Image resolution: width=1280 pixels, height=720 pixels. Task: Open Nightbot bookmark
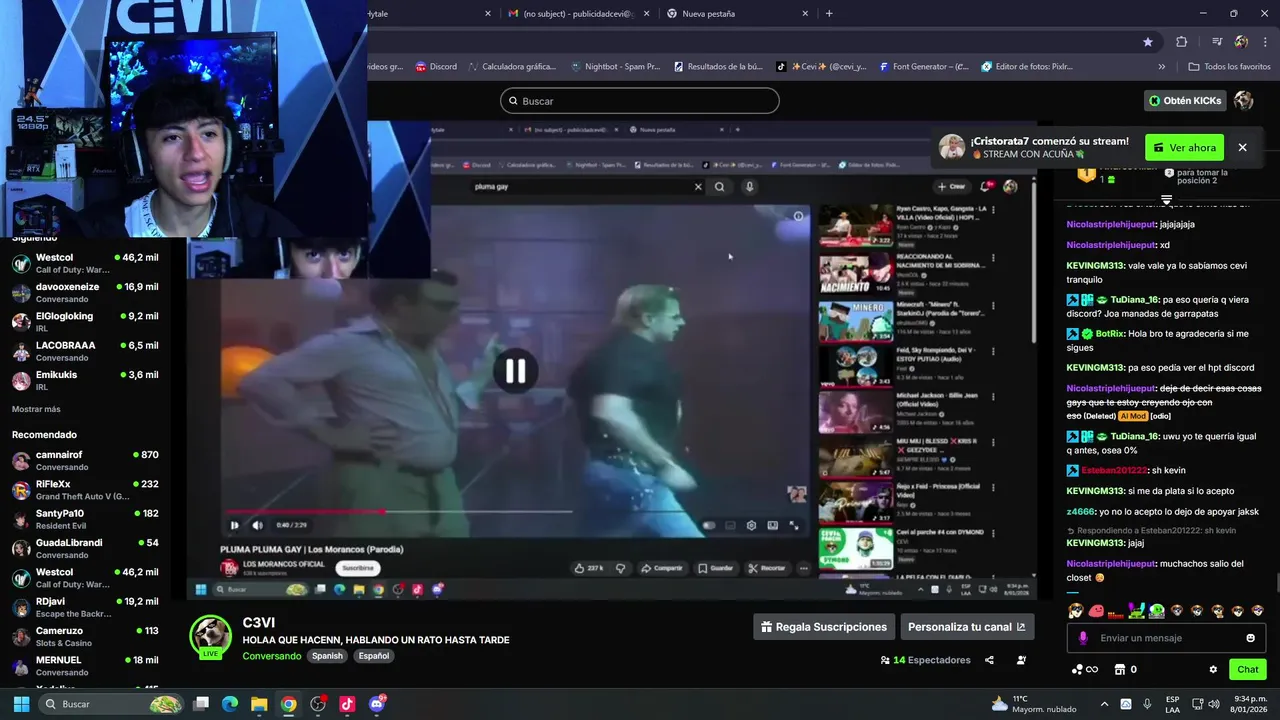pos(615,67)
